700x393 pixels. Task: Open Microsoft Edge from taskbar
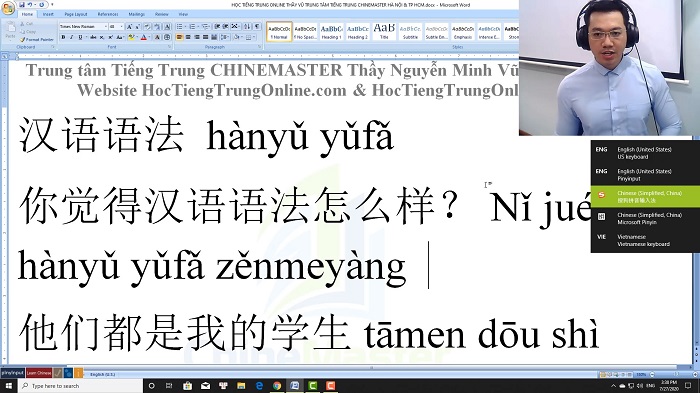pos(259,386)
